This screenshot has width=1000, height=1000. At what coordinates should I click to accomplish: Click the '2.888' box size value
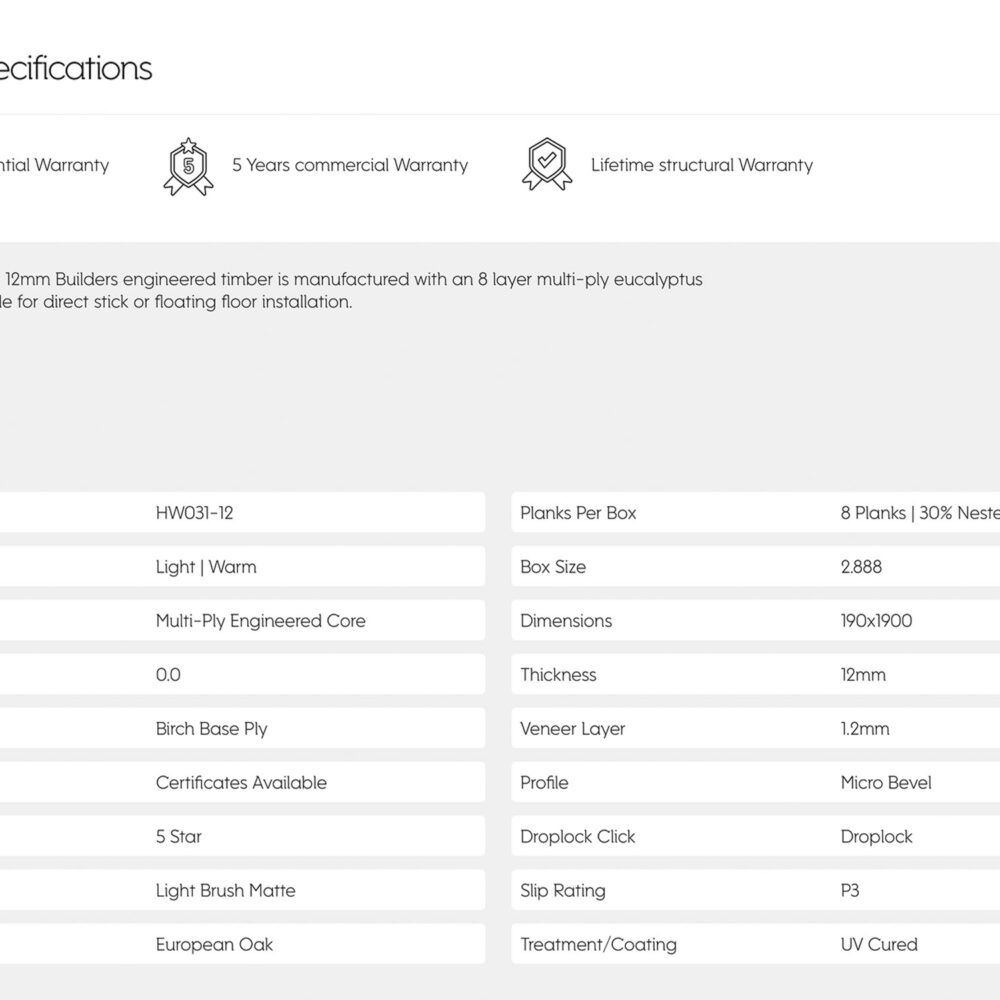[861, 567]
